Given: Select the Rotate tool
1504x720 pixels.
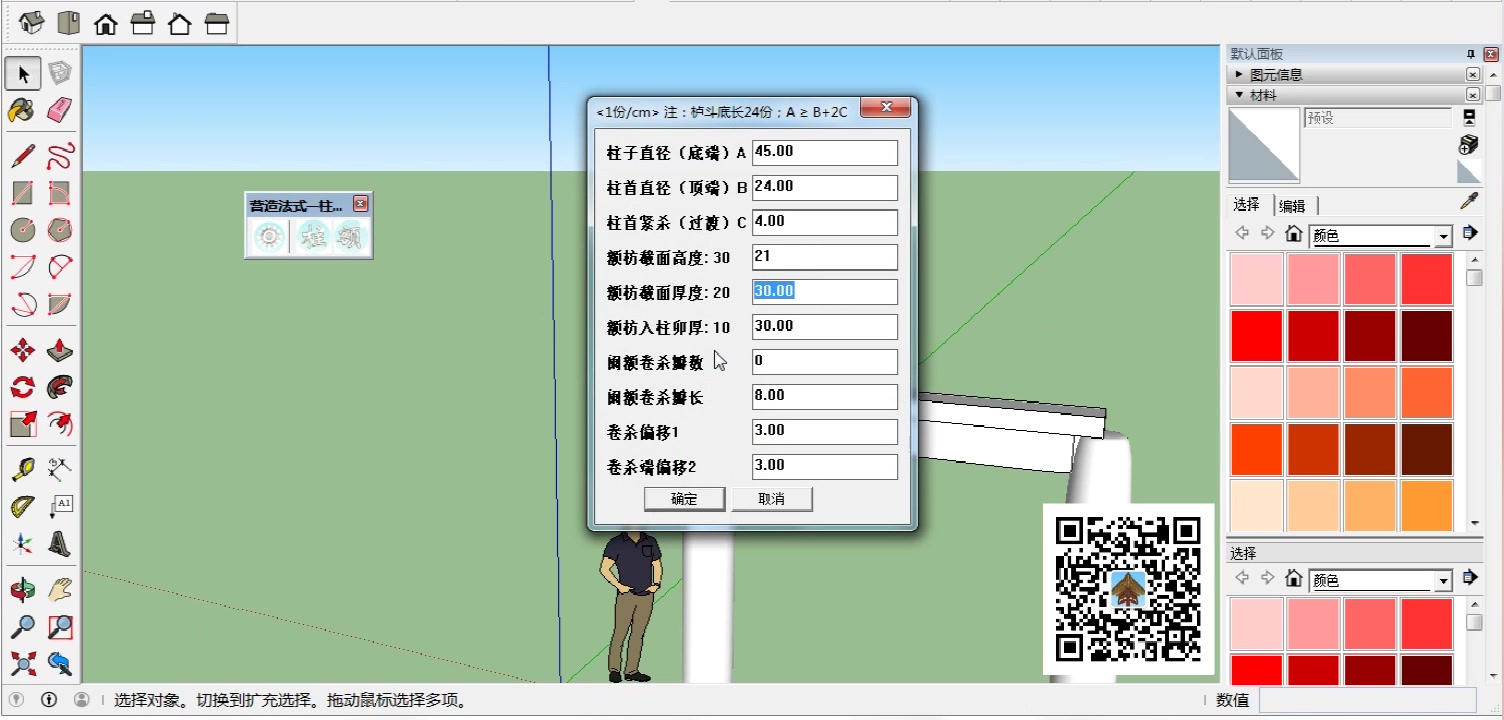Looking at the screenshot, I should 22,387.
